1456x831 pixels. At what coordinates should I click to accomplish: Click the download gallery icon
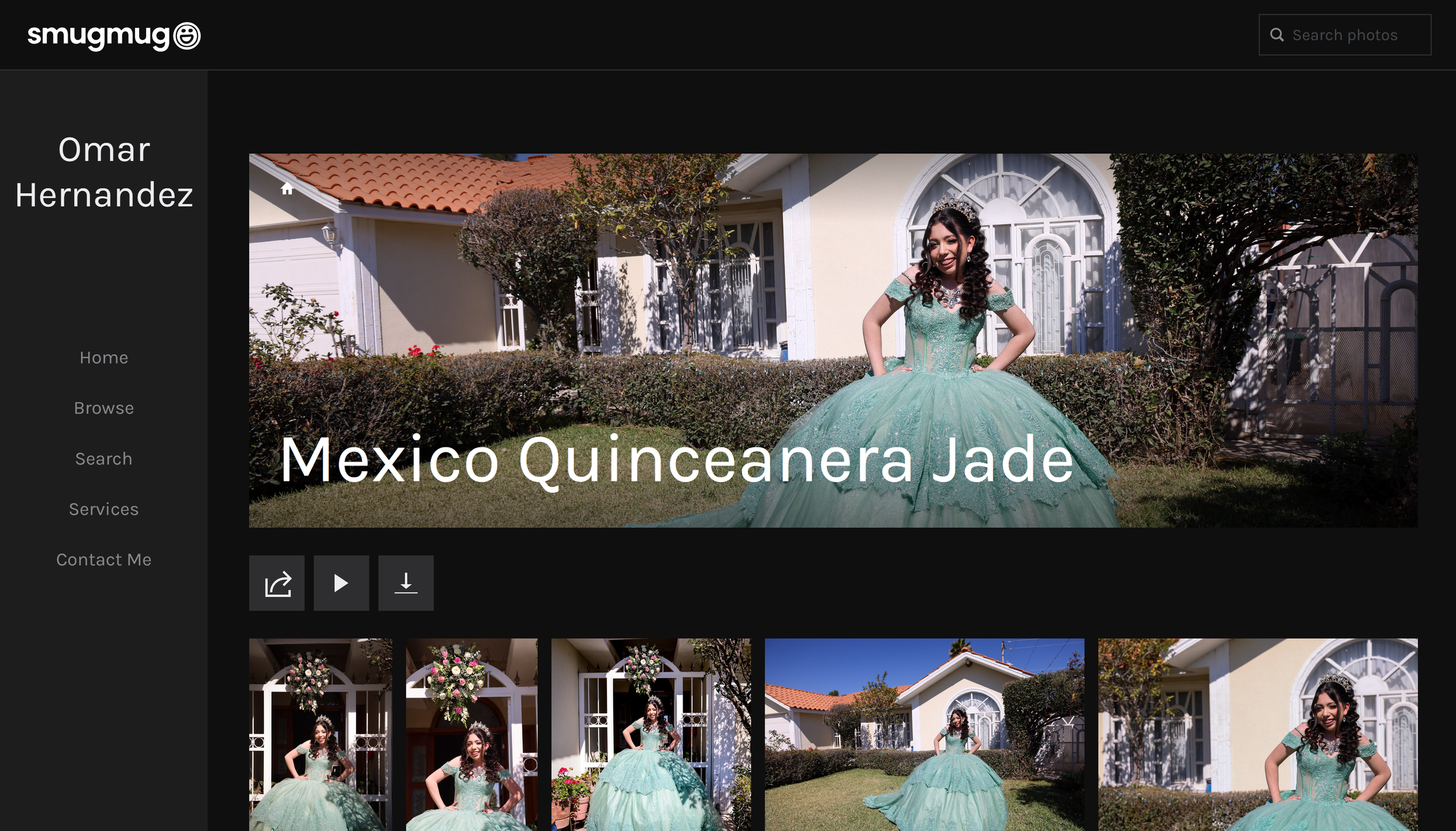pyautogui.click(x=406, y=583)
